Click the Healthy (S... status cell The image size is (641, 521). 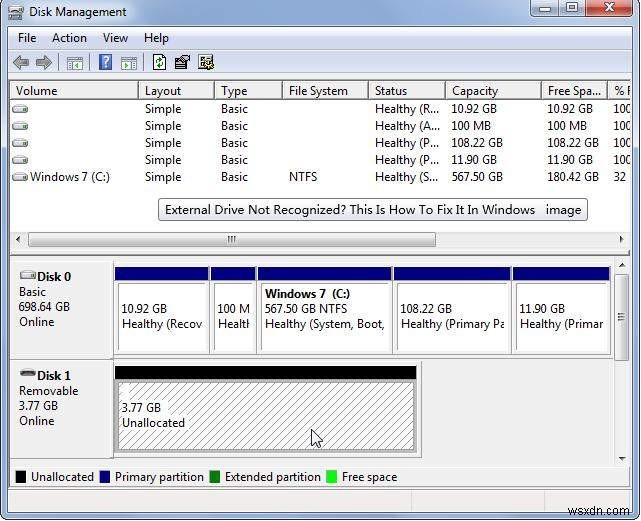[x=406, y=177]
